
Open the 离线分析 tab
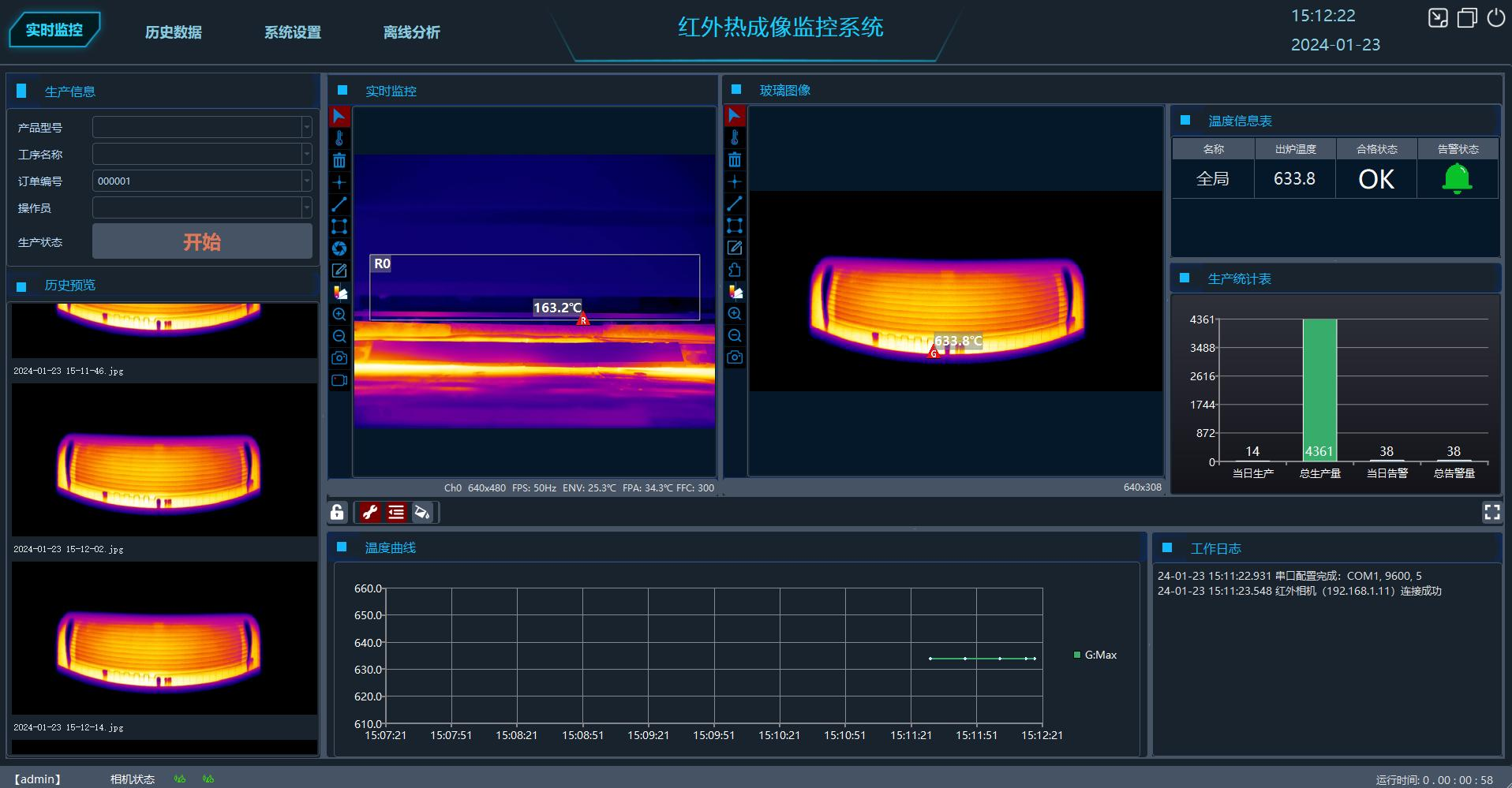point(412,32)
